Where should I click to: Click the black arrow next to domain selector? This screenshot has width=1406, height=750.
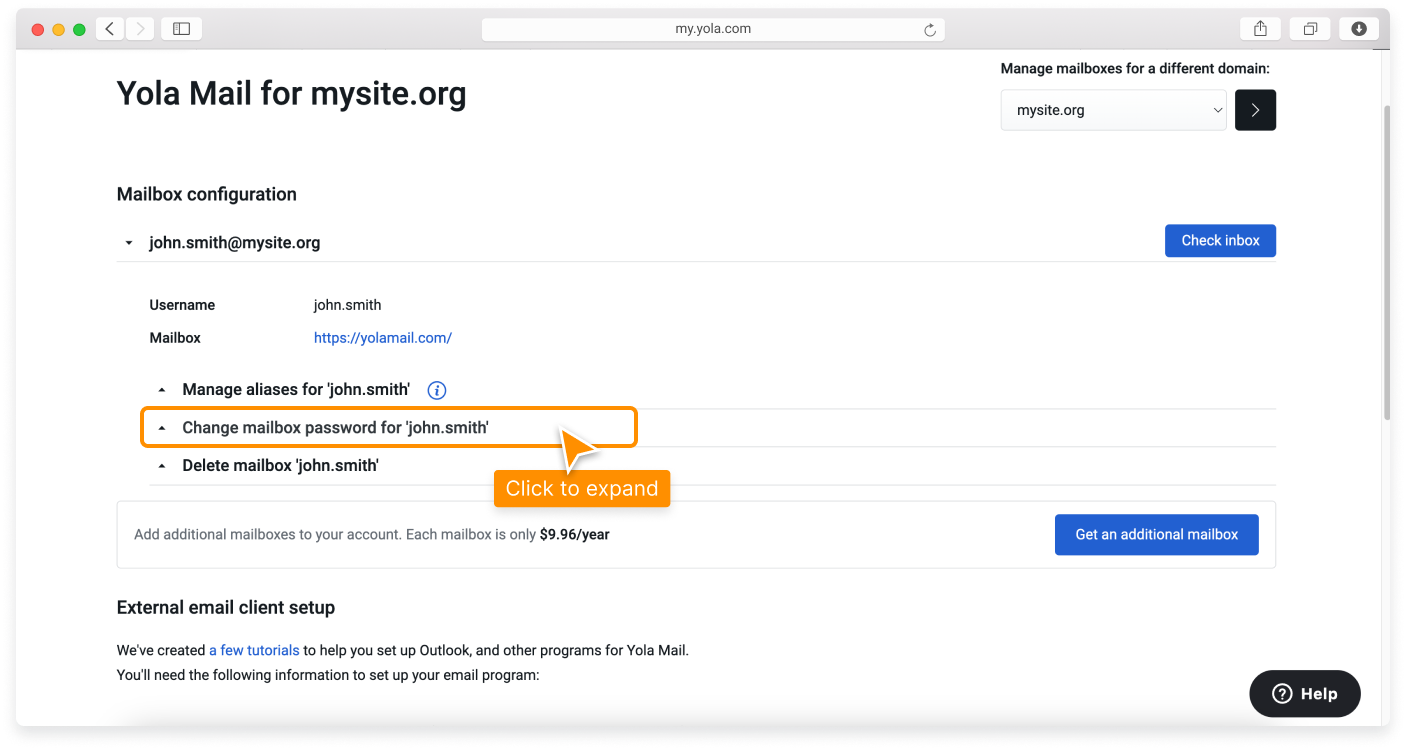(x=1255, y=110)
